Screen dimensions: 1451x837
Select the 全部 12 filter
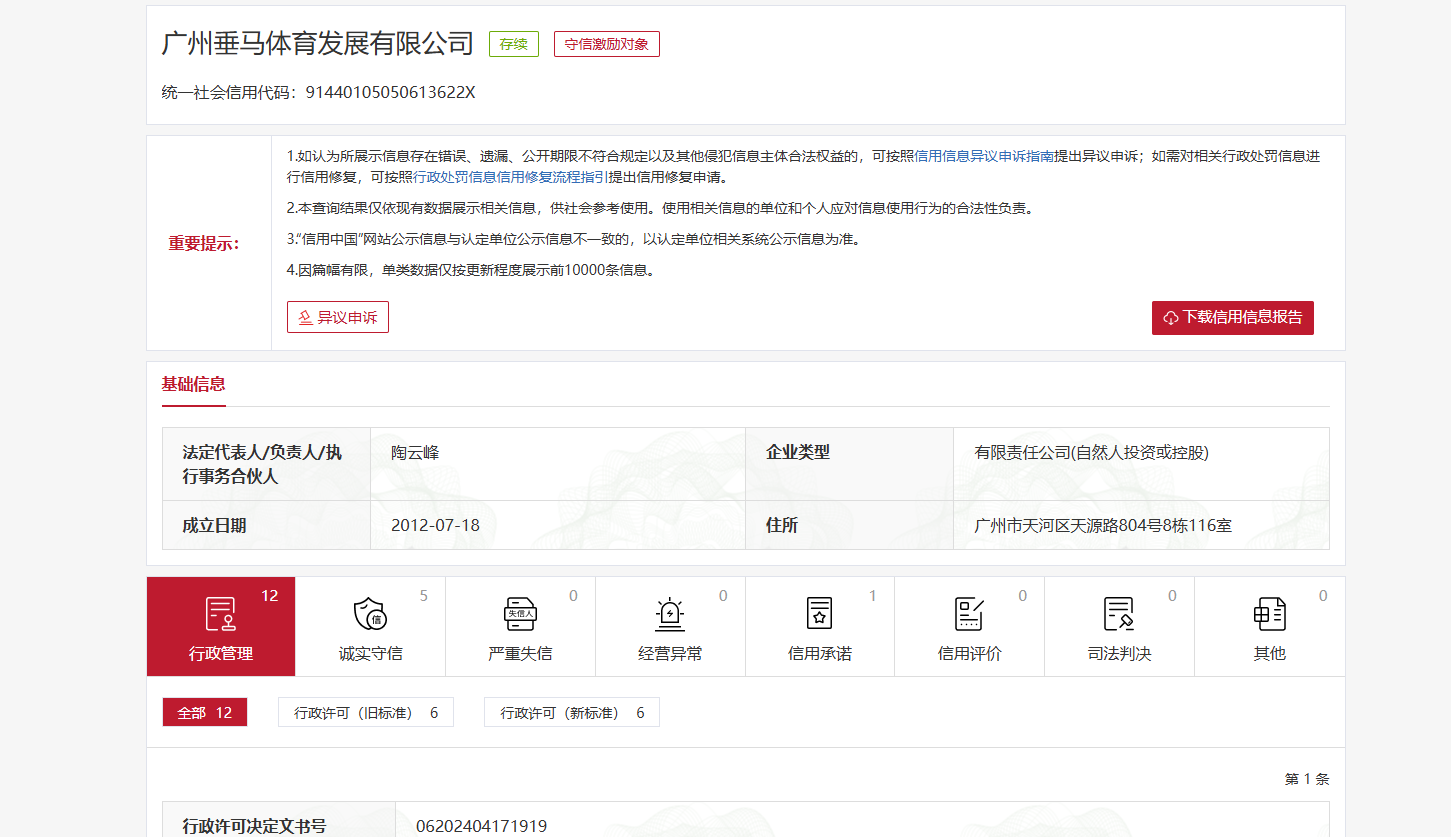[204, 713]
